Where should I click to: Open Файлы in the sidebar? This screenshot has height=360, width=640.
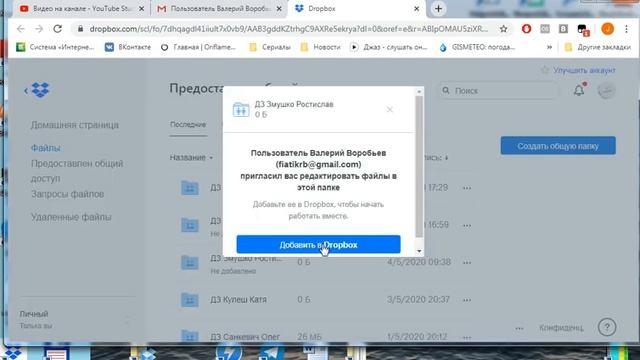click(x=46, y=148)
